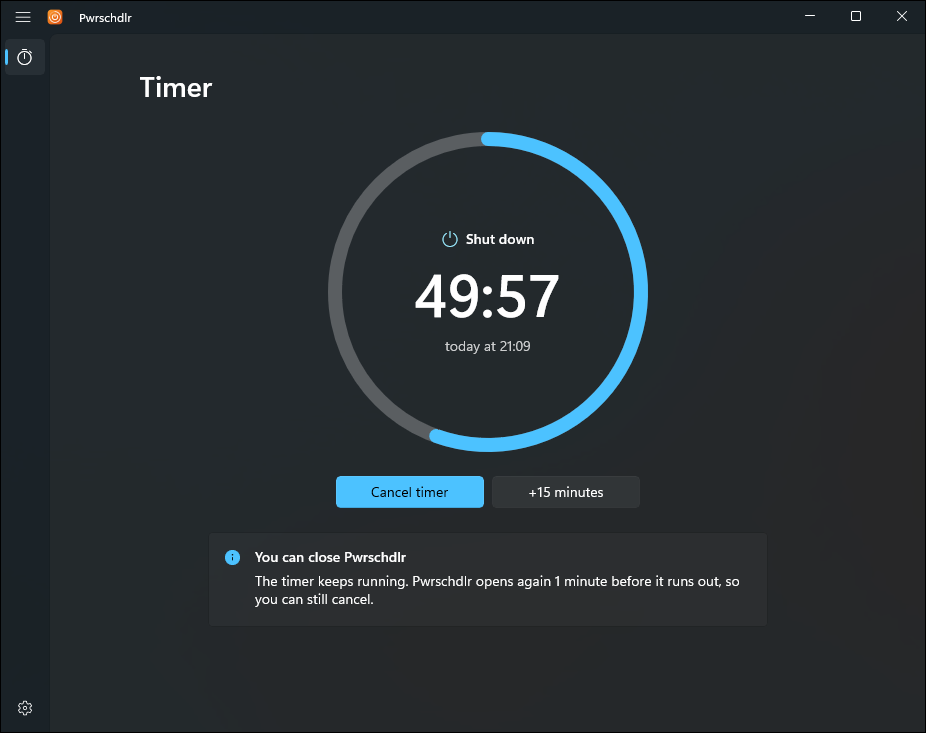Screen dimensions: 926x733
Task: Click the Pwrschdlr orange app icon
Action: point(55,17)
